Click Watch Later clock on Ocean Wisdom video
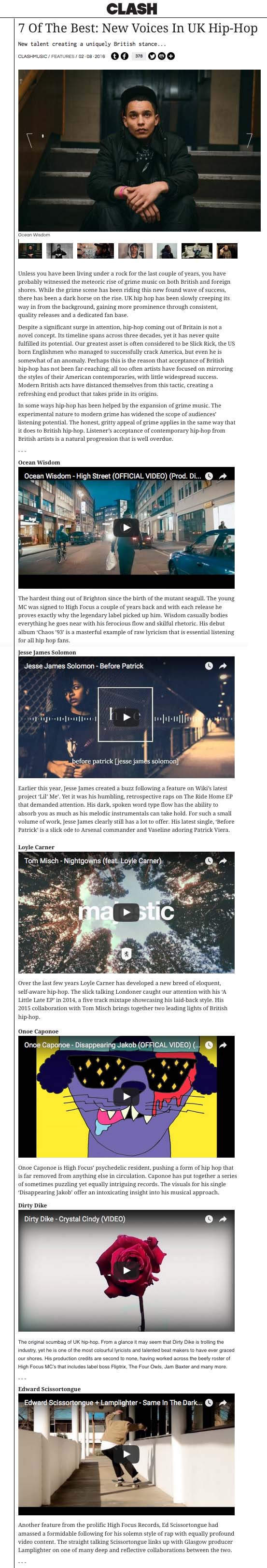The image size is (267, 1568). click(x=209, y=476)
